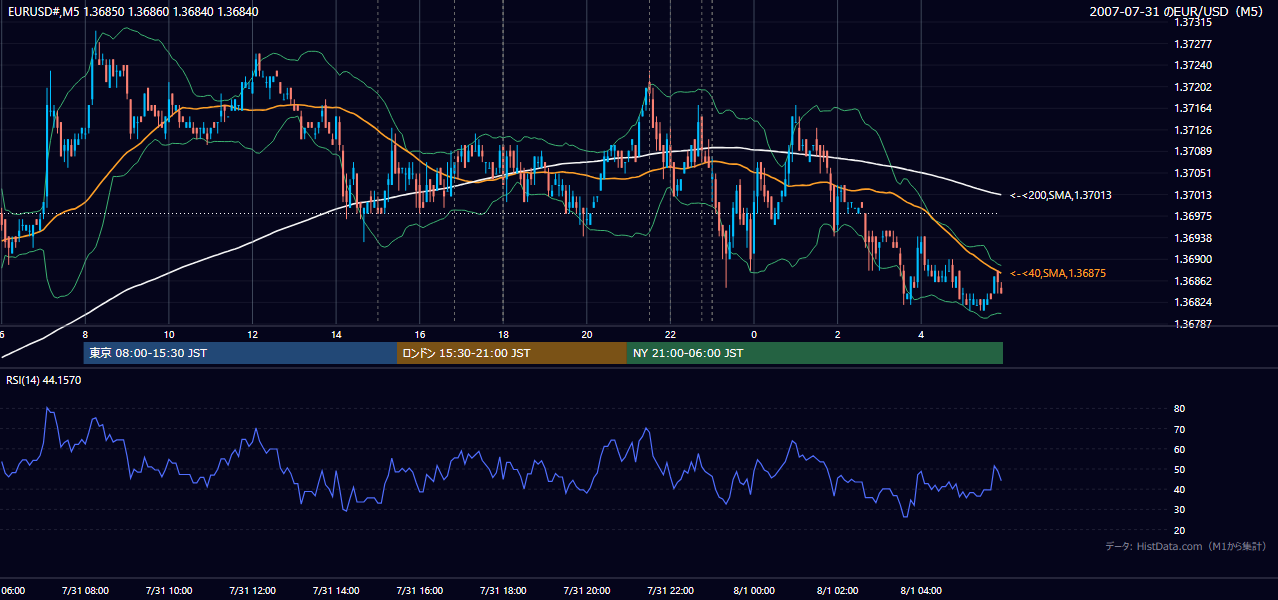Click price axis label 1.36787
This screenshot has height=600, width=1278.
1193,324
